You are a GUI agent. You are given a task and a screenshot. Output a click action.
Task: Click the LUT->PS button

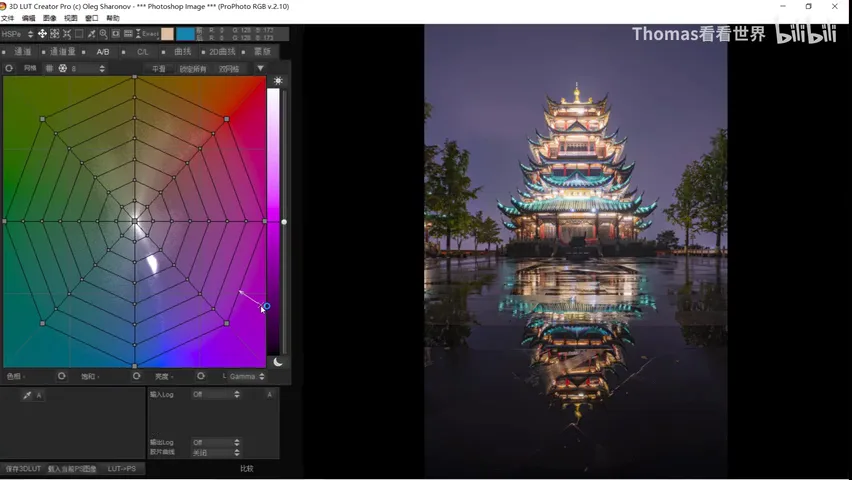point(122,469)
